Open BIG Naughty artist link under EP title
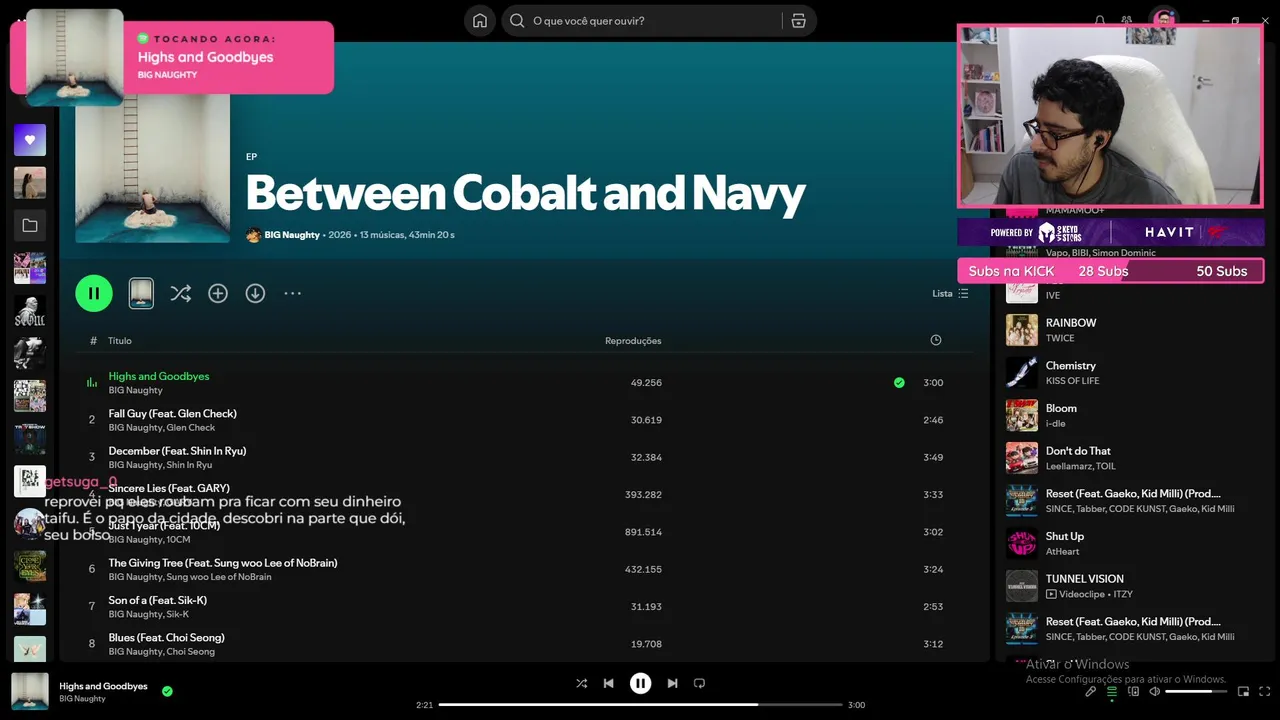Image resolution: width=1280 pixels, height=720 pixels. coord(292,235)
